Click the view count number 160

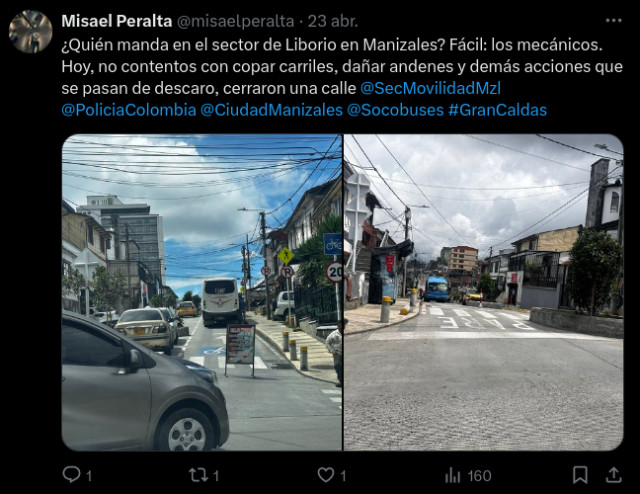pos(480,476)
